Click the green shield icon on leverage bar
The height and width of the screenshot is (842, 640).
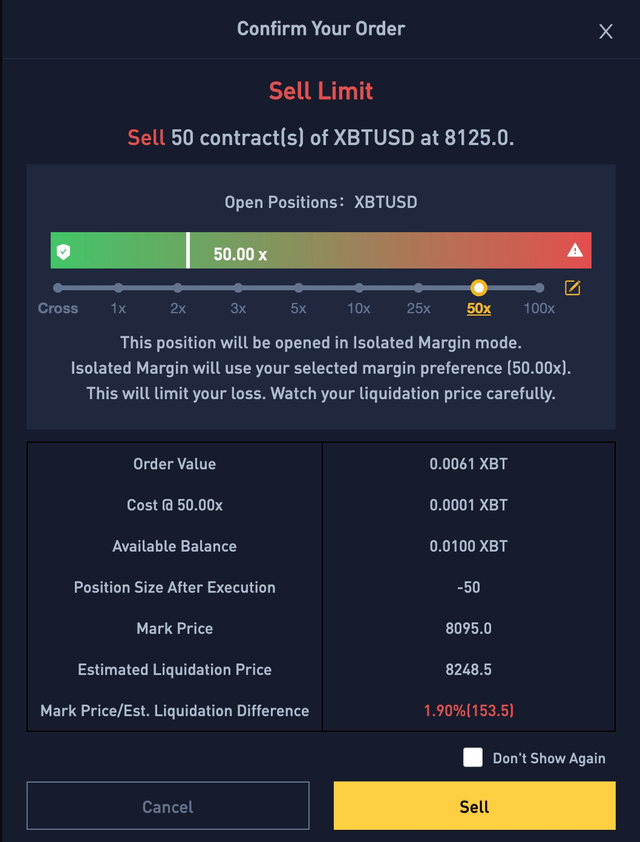click(x=64, y=251)
